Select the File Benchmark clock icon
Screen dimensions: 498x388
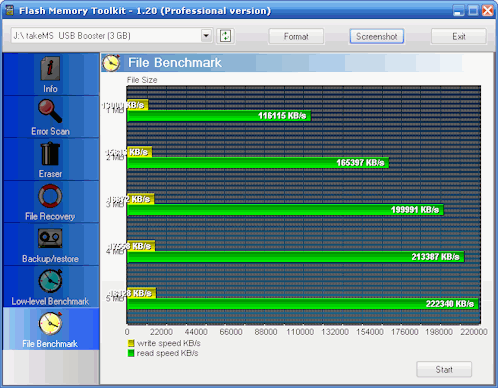50,323
